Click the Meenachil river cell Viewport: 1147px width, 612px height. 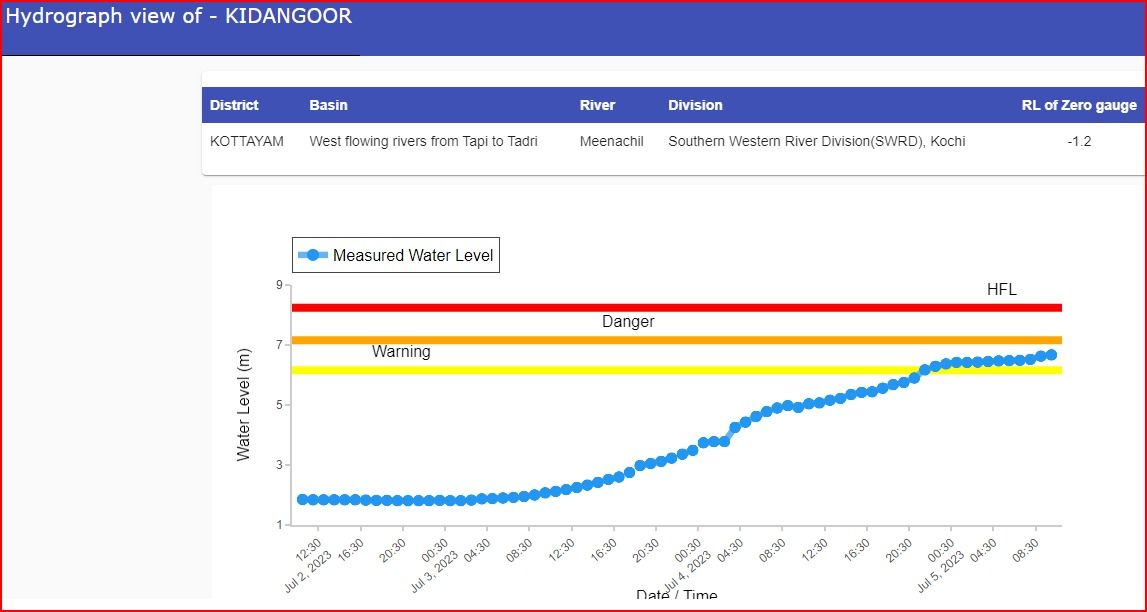[611, 141]
